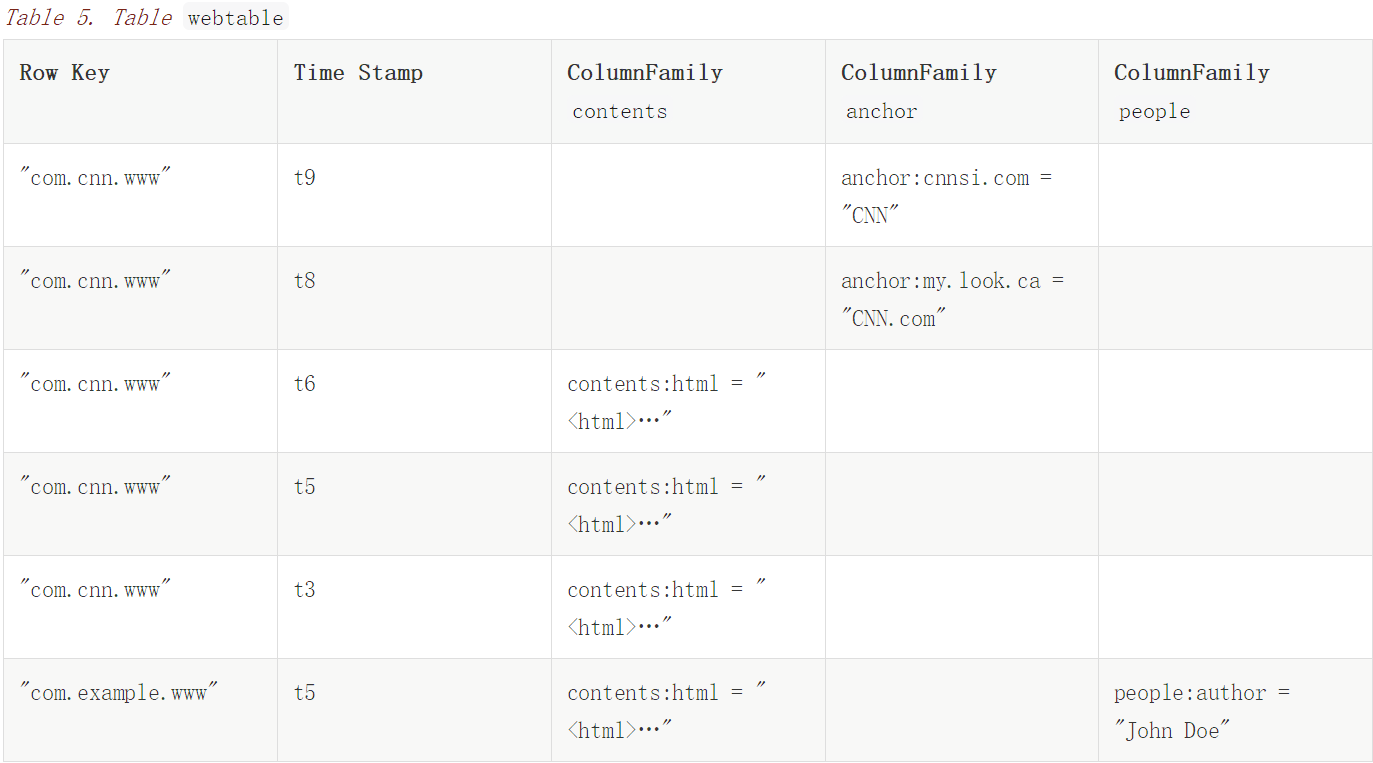Click the t6 timestamp cell
Screen dimensions: 1373x763
305,384
